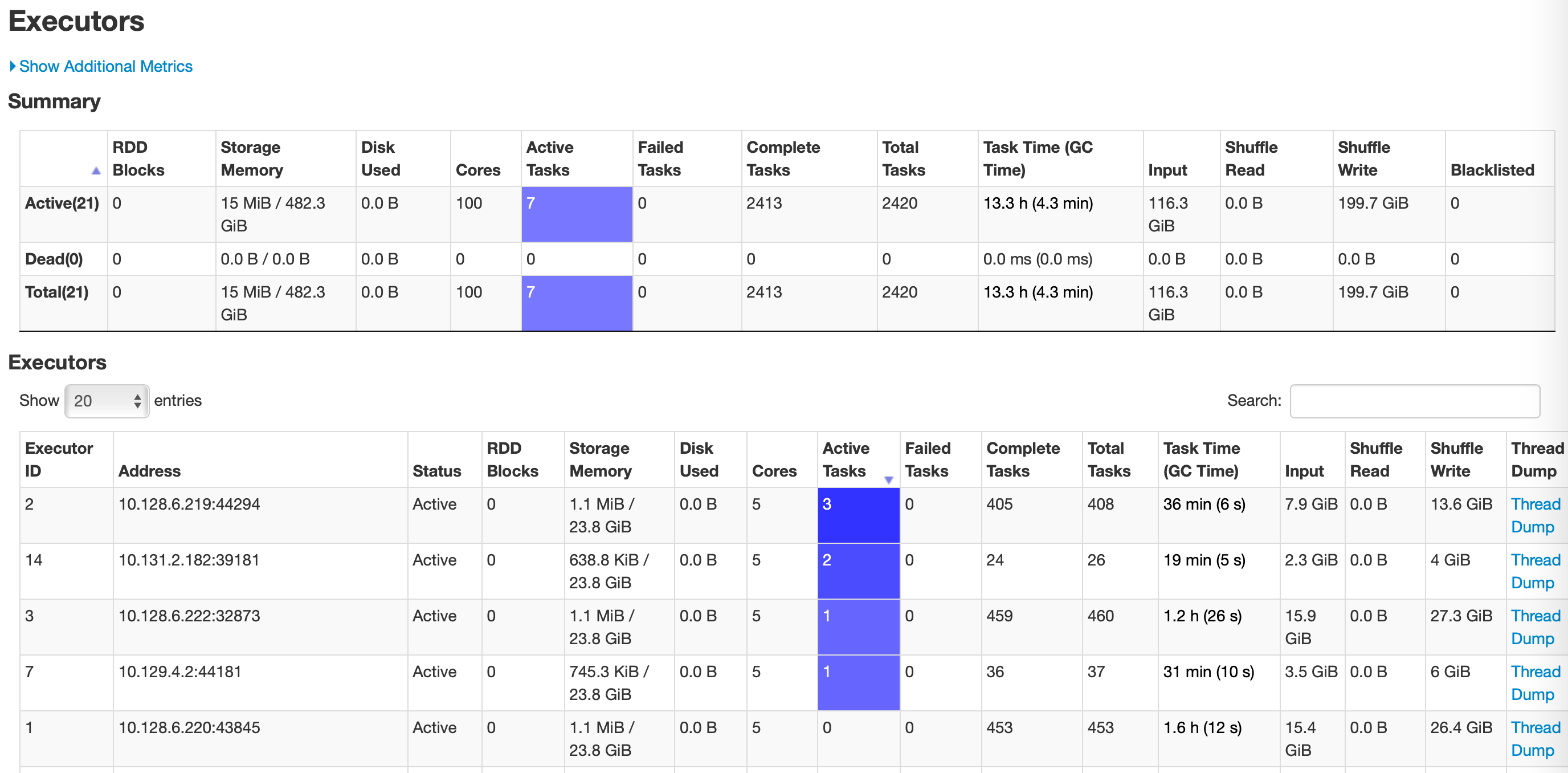This screenshot has height=773, width=1568.
Task: Open Thread Dump for executor 14
Action: (1535, 571)
